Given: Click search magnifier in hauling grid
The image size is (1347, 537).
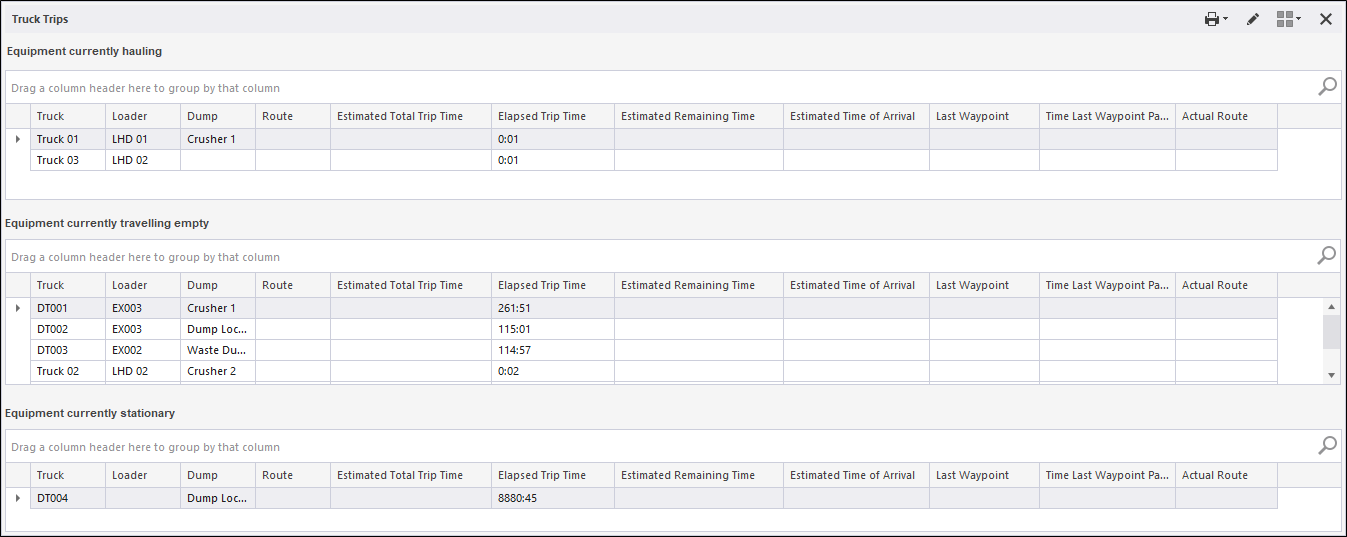Looking at the screenshot, I should 1327,87.
